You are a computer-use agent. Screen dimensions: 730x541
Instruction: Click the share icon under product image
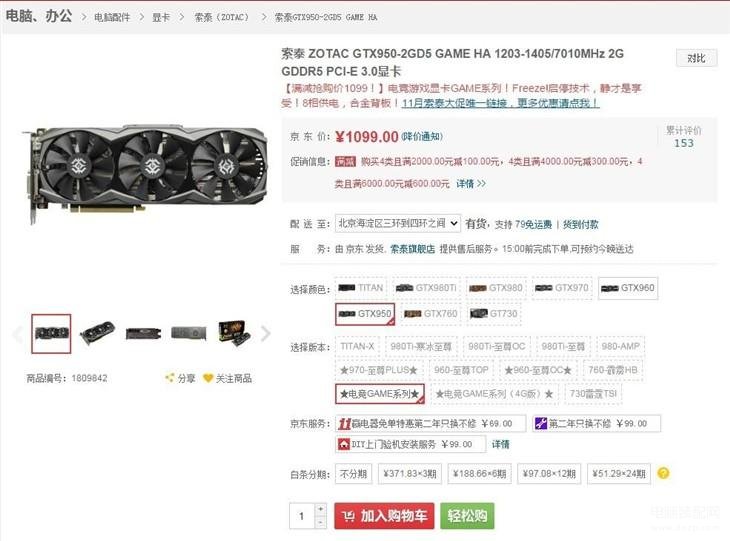(x=169, y=378)
